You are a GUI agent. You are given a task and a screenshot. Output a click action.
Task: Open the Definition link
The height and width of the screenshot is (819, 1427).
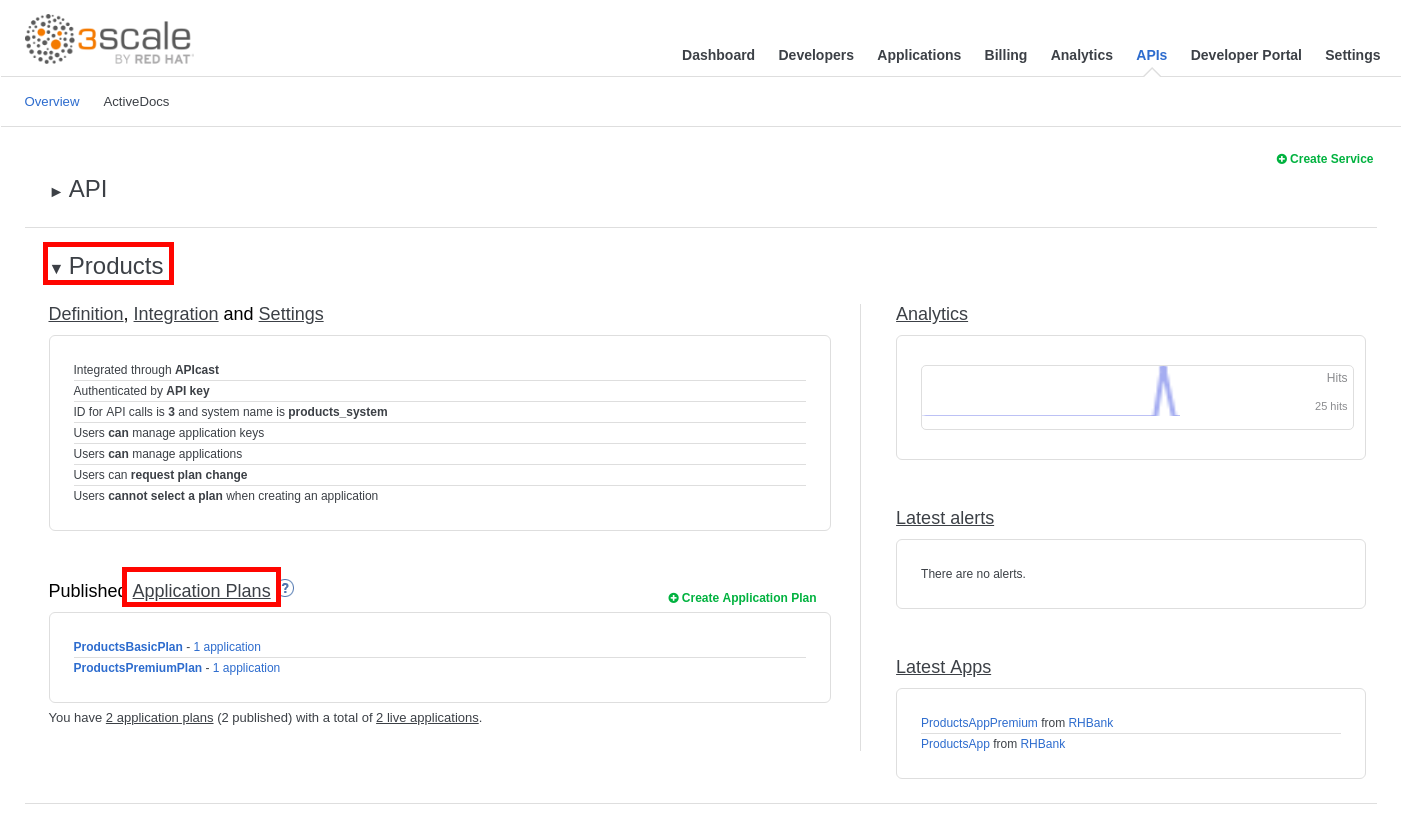86,314
